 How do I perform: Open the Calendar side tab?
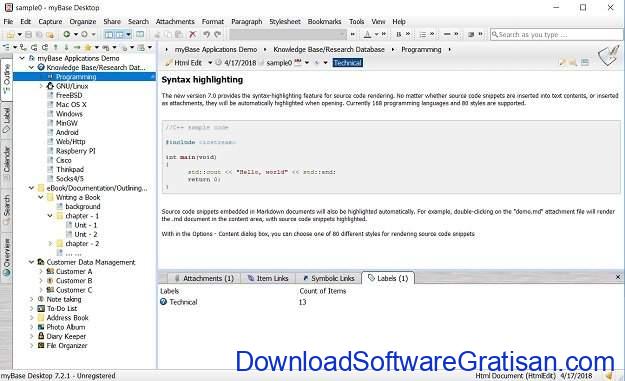pos(6,163)
